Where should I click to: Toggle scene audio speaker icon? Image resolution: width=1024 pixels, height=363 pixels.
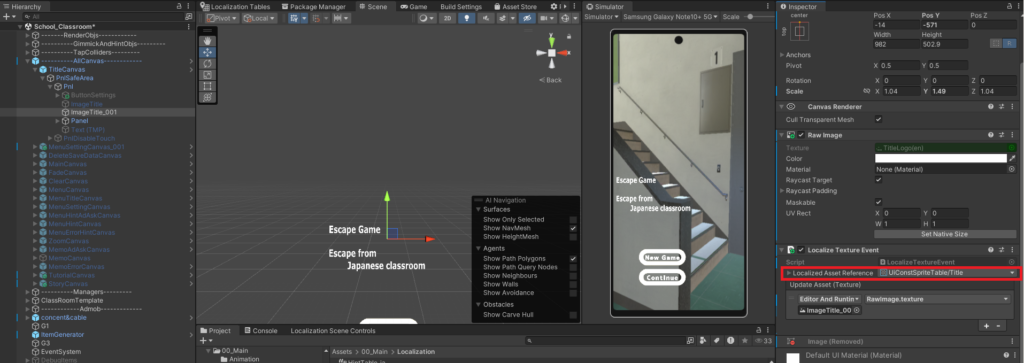pos(485,18)
